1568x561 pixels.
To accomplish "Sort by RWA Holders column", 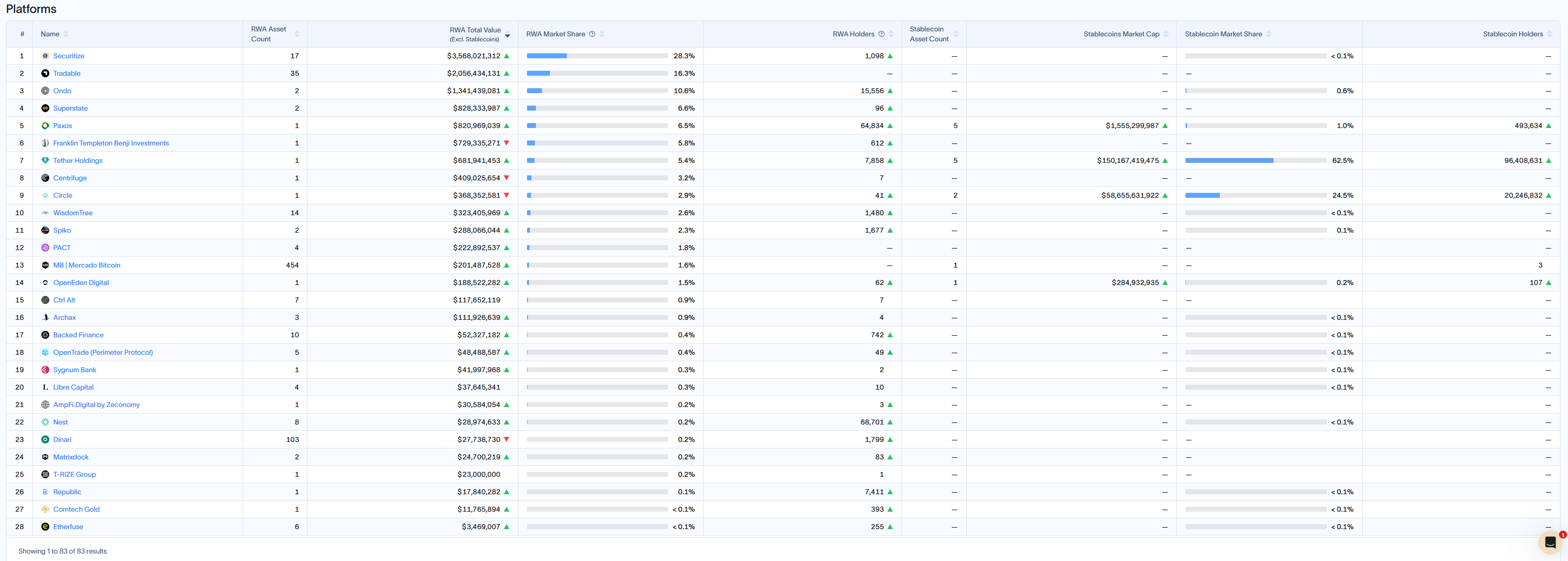I will pyautogui.click(x=891, y=34).
